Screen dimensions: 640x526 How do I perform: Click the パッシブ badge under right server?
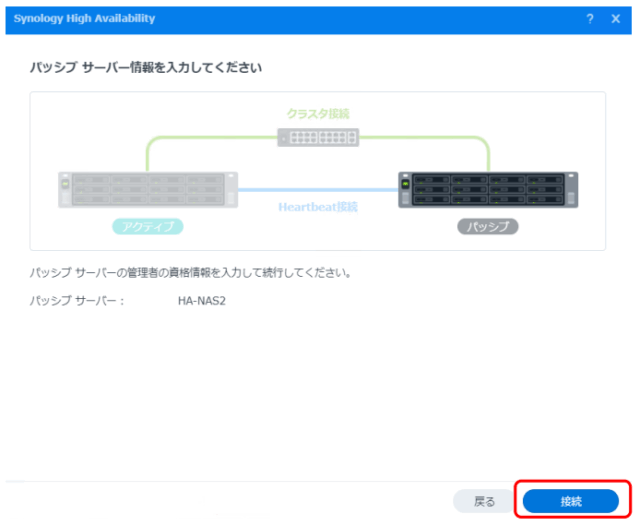click(488, 227)
